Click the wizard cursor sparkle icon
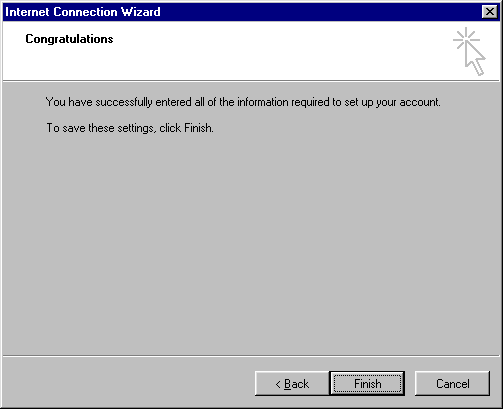 click(x=469, y=51)
